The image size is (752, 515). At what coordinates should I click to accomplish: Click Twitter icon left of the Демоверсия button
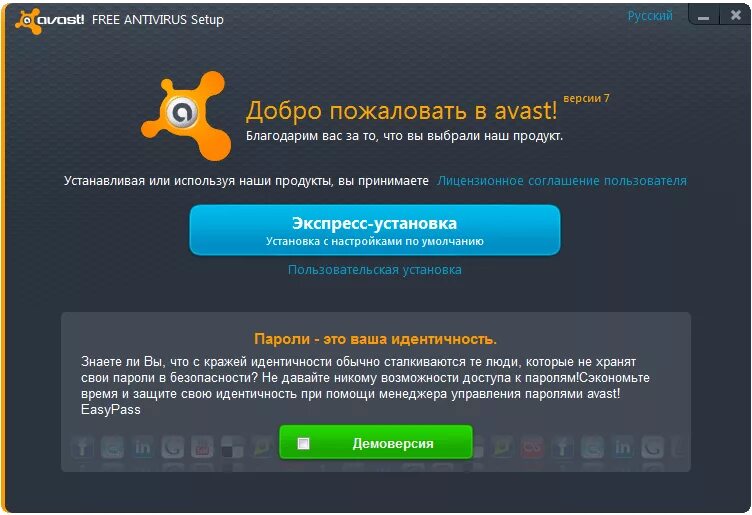[112, 447]
